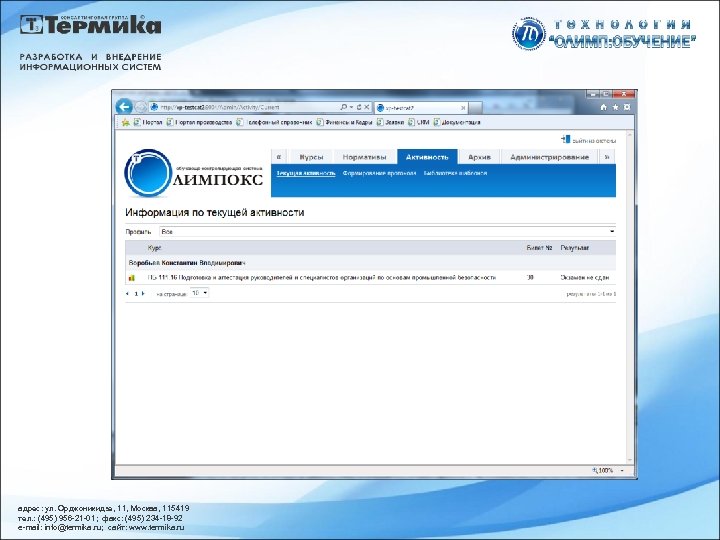The height and width of the screenshot is (540, 720).
Task: Click the logout door icon
Action: coord(566,139)
